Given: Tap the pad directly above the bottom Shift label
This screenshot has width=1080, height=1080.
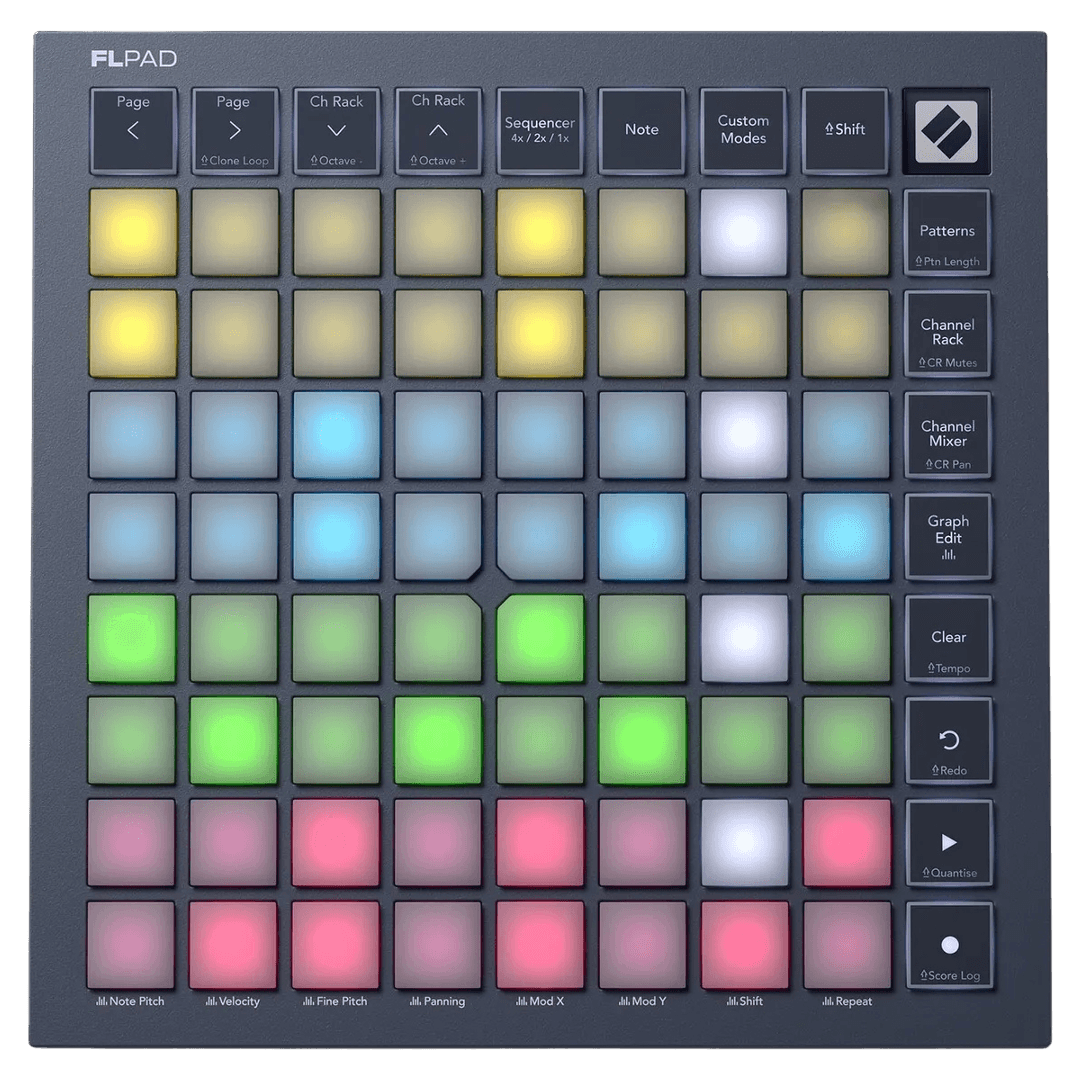Looking at the screenshot, I should tap(745, 945).
